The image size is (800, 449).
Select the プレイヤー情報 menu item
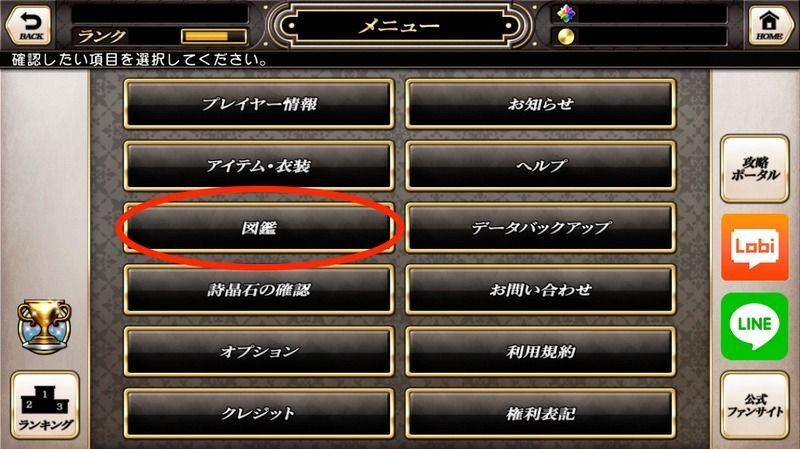(x=259, y=104)
